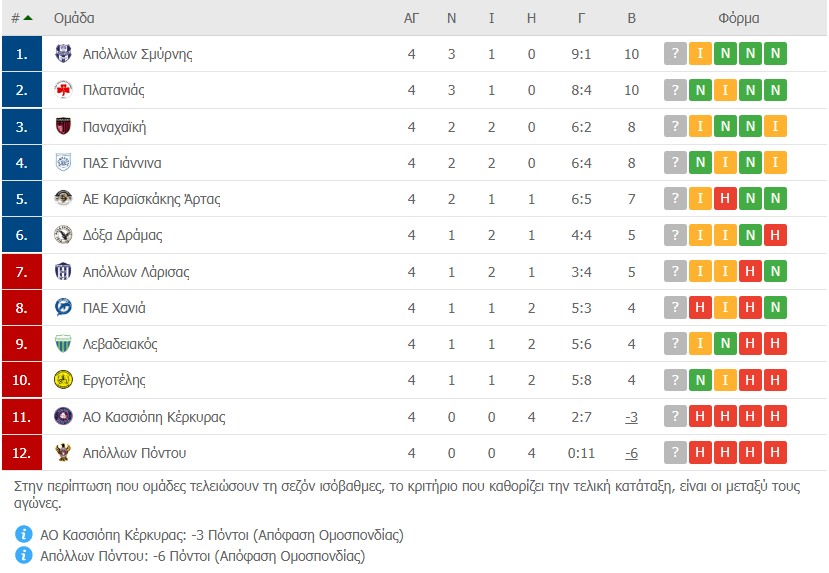Click the -6 points value for Απόλλων Πόντου
This screenshot has height=573, width=829.
click(x=631, y=453)
